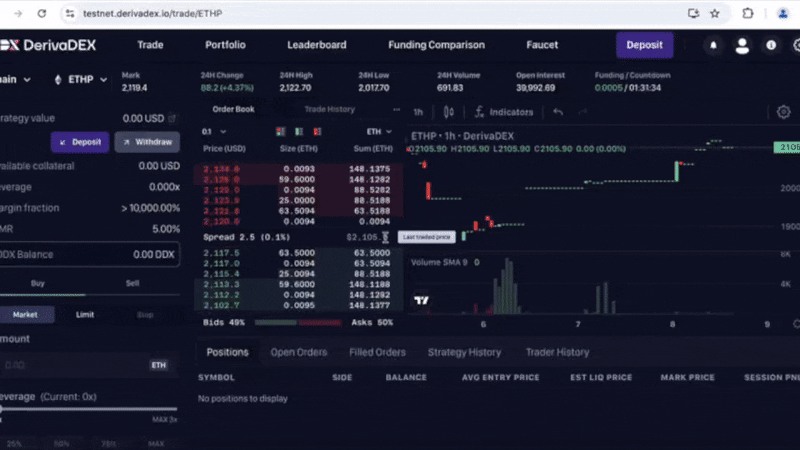Click ask price row with size 59.6000
800x450 pixels.
point(298,180)
